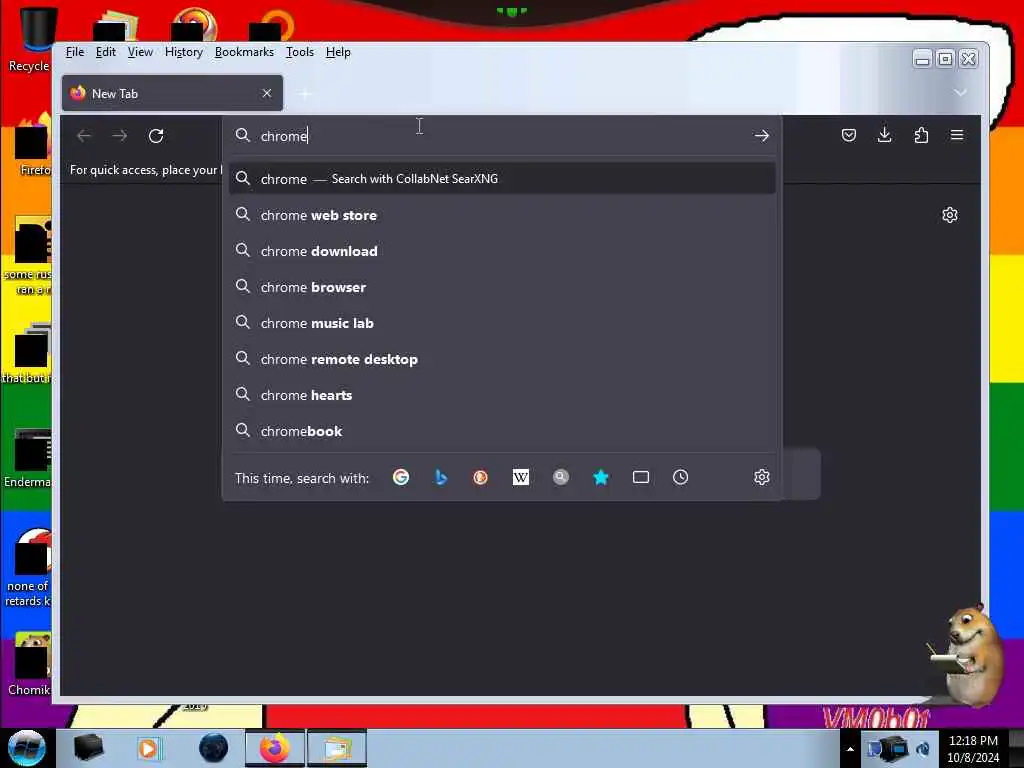This screenshot has height=768, width=1024.
Task: Open the Bookmarks menu
Action: [244, 52]
